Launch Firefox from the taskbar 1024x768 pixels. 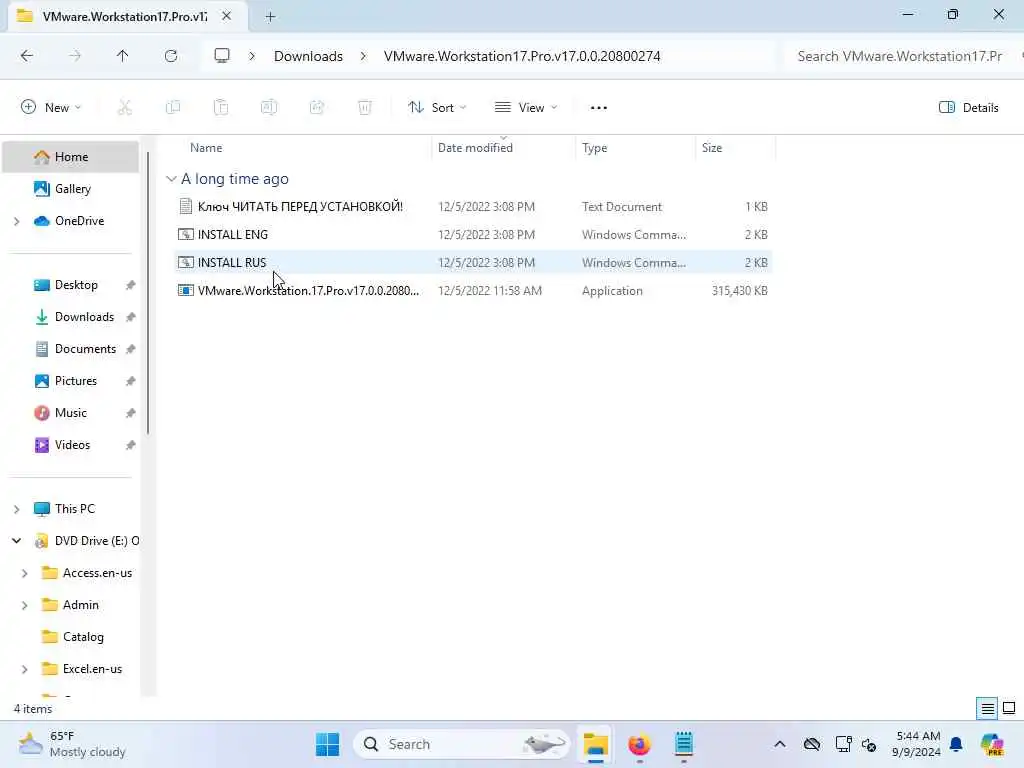click(639, 744)
